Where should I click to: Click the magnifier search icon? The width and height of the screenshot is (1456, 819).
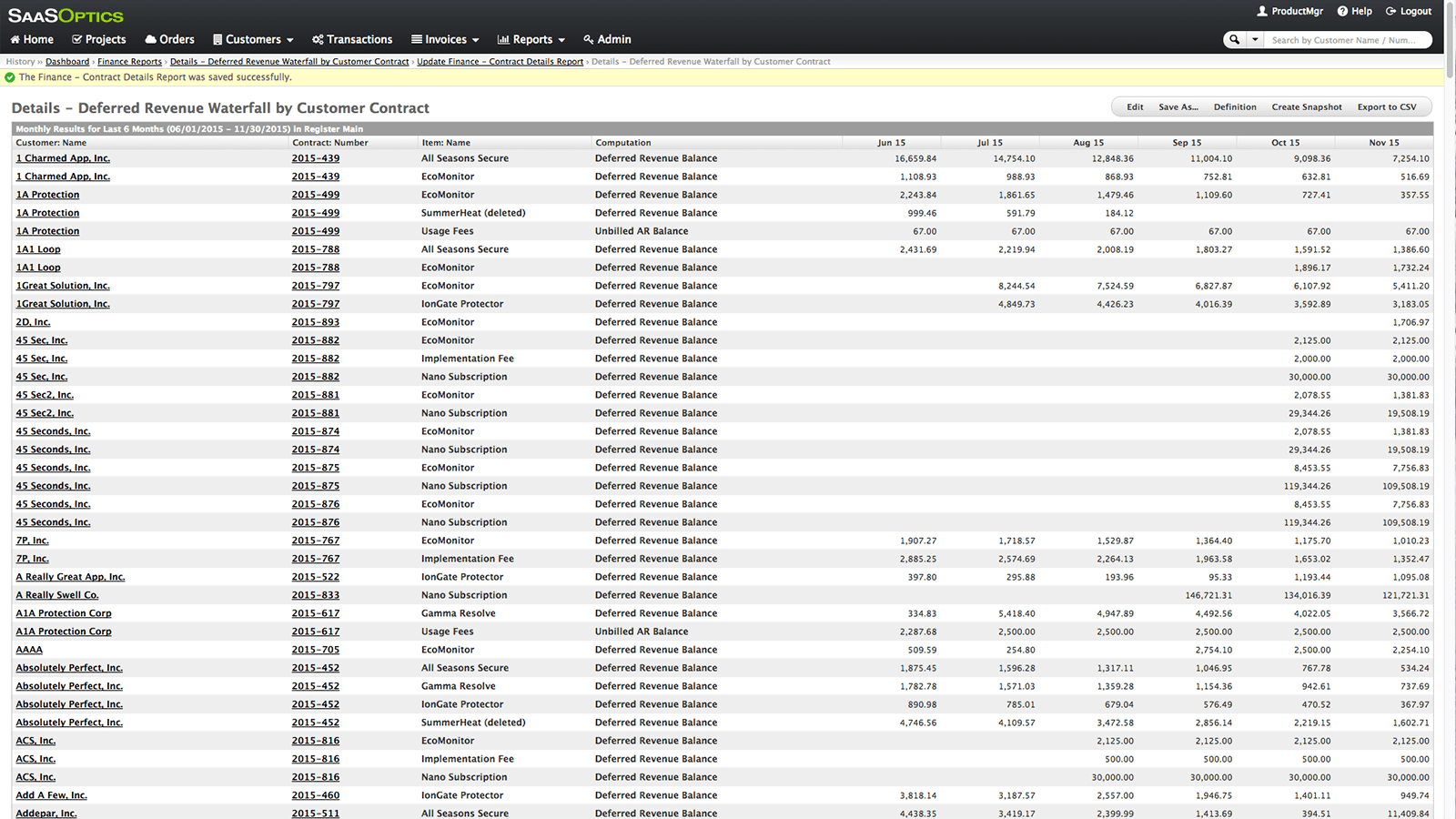point(1234,40)
